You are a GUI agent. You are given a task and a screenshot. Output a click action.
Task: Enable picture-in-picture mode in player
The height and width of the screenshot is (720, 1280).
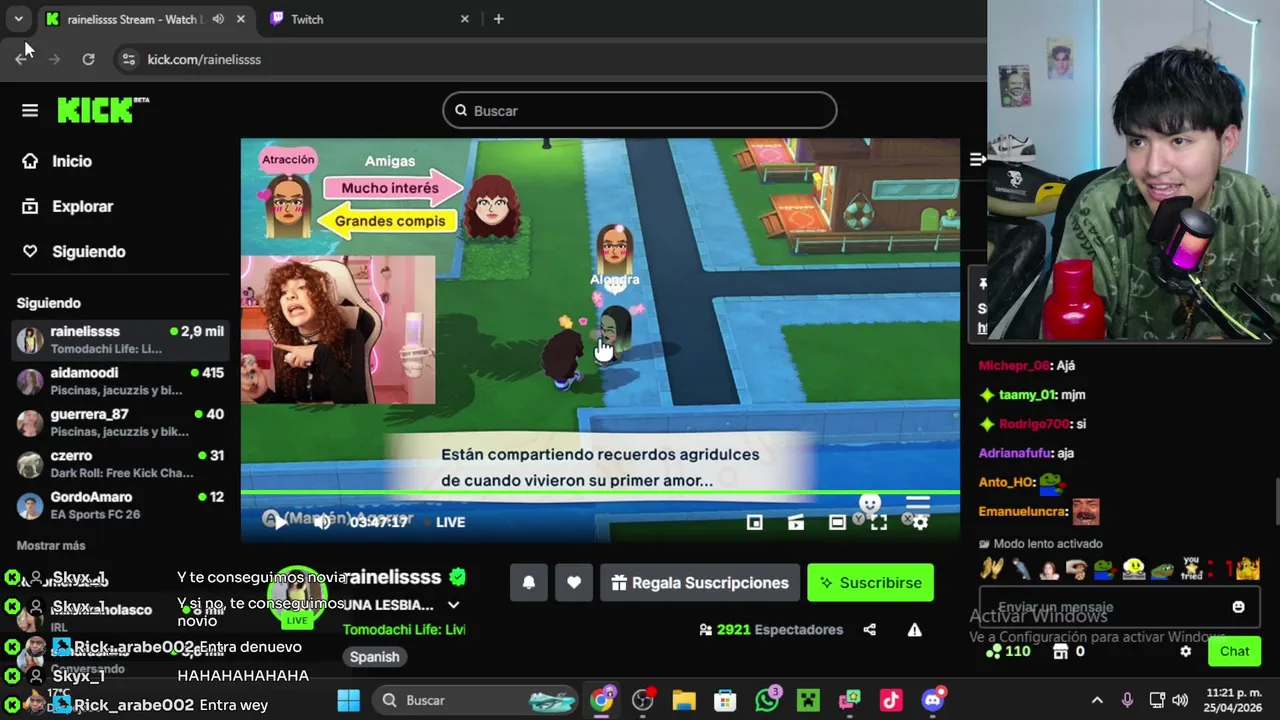coord(755,522)
